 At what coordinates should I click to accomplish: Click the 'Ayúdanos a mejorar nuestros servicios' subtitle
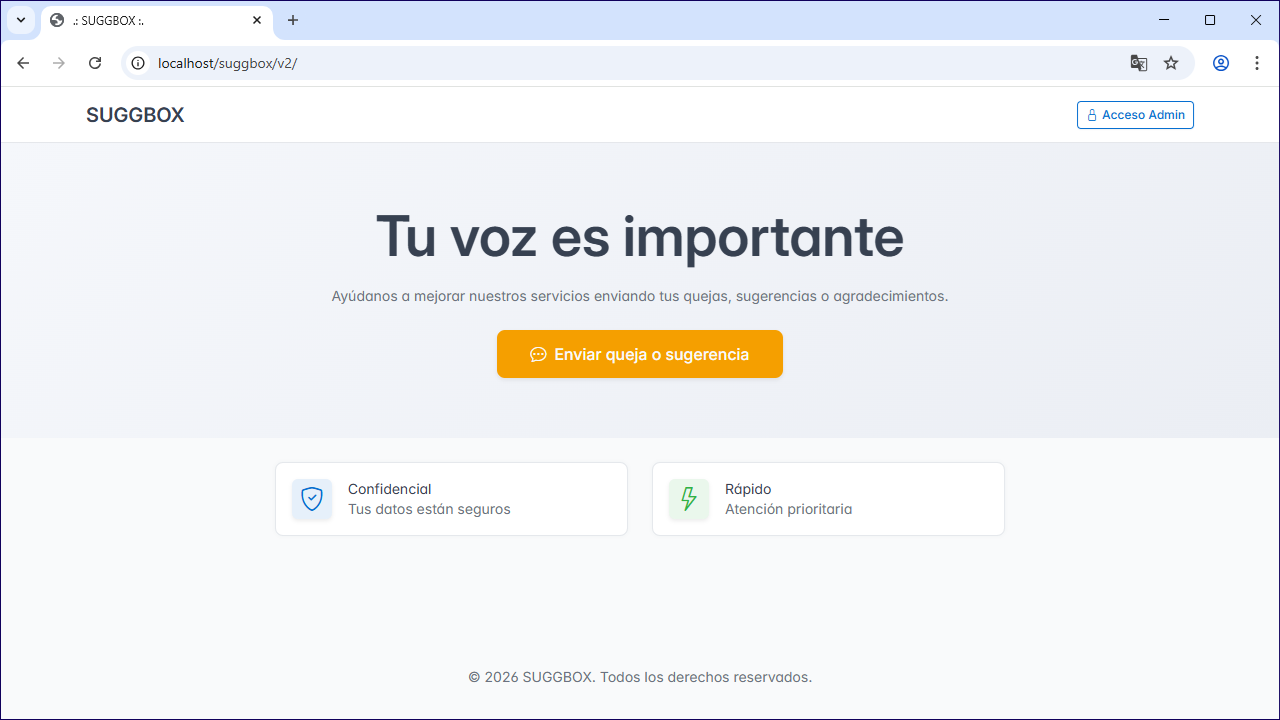(x=640, y=296)
